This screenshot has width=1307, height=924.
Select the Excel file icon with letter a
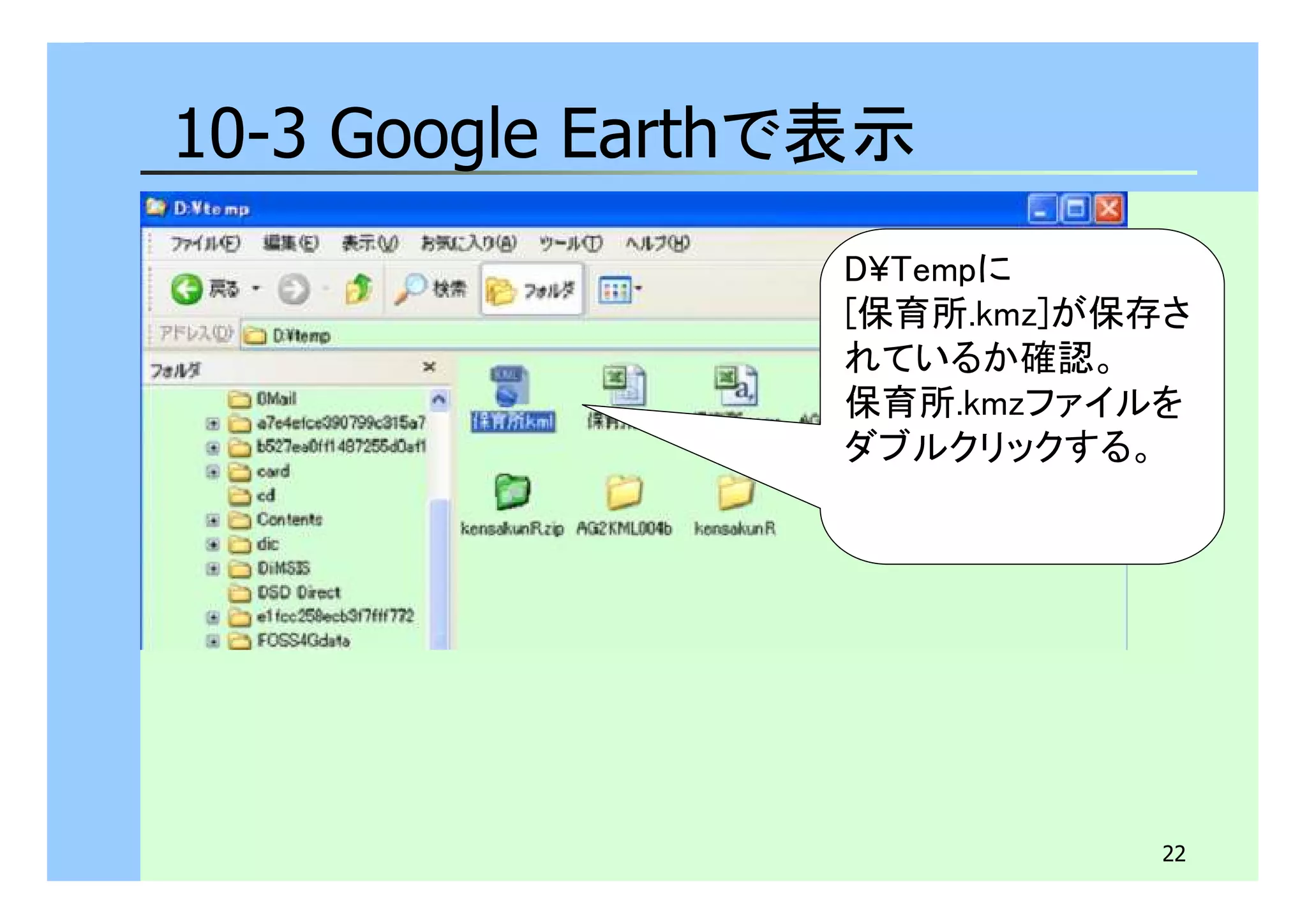736,385
